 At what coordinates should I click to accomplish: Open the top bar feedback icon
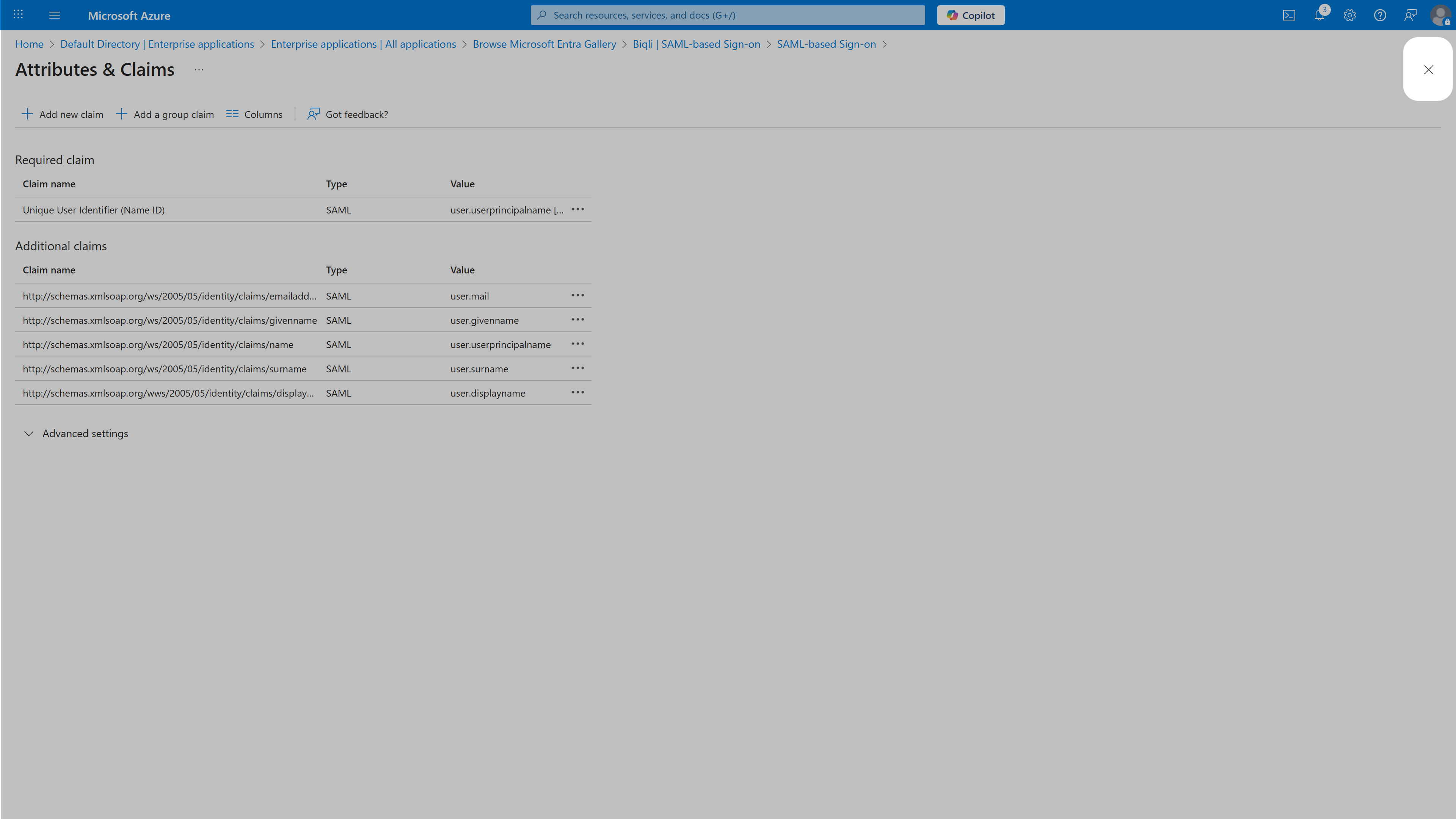click(1410, 15)
